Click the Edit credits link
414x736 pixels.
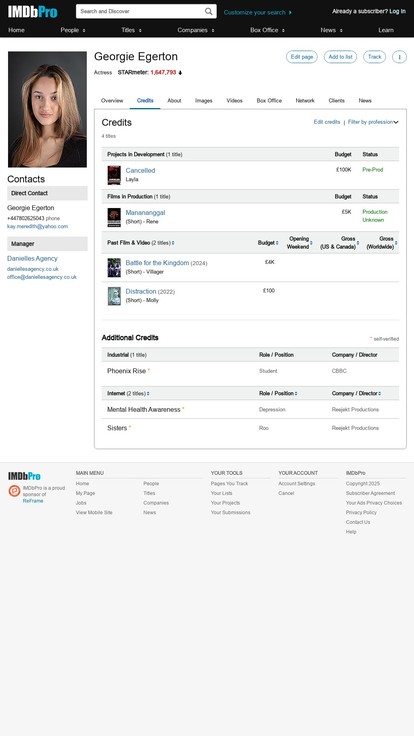click(327, 122)
